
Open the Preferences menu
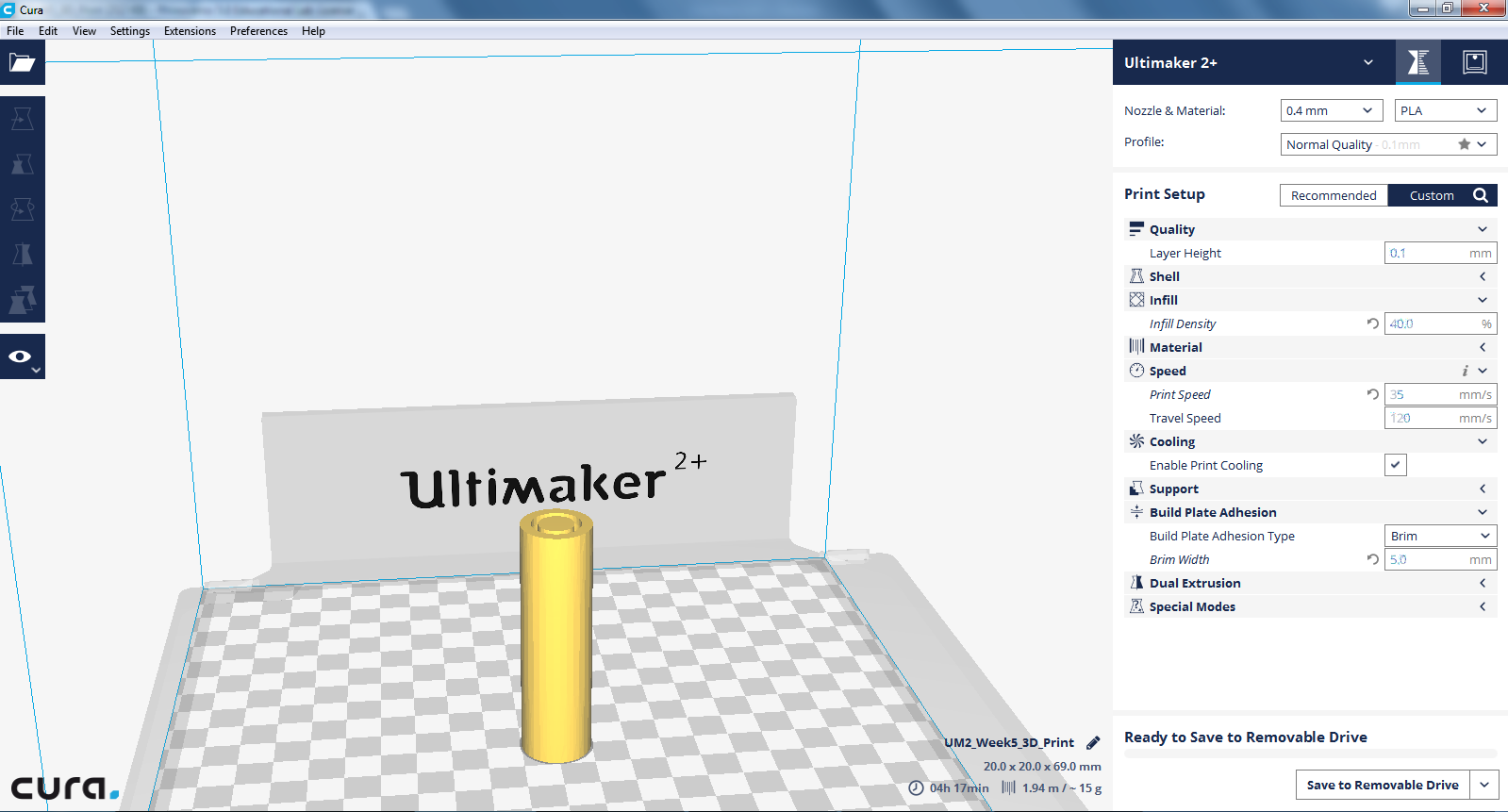pos(258,31)
